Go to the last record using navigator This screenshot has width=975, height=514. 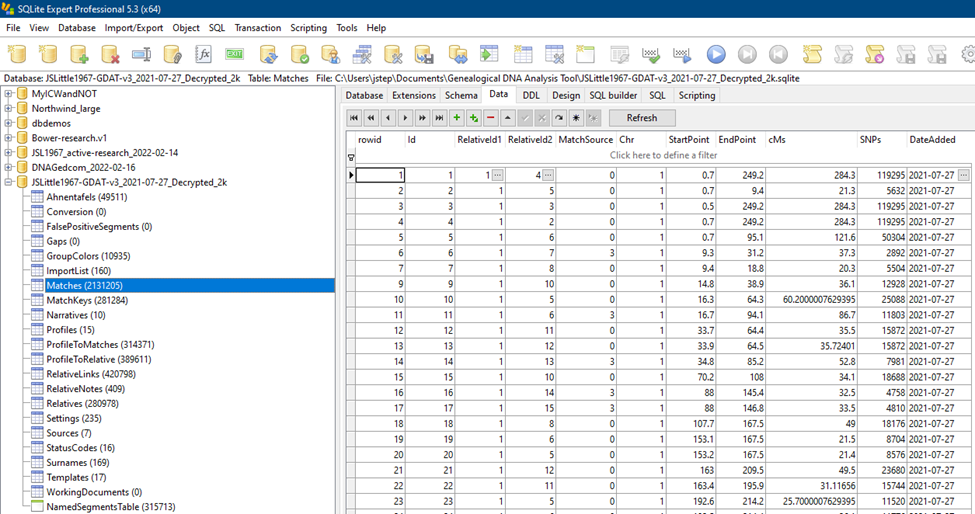440,118
